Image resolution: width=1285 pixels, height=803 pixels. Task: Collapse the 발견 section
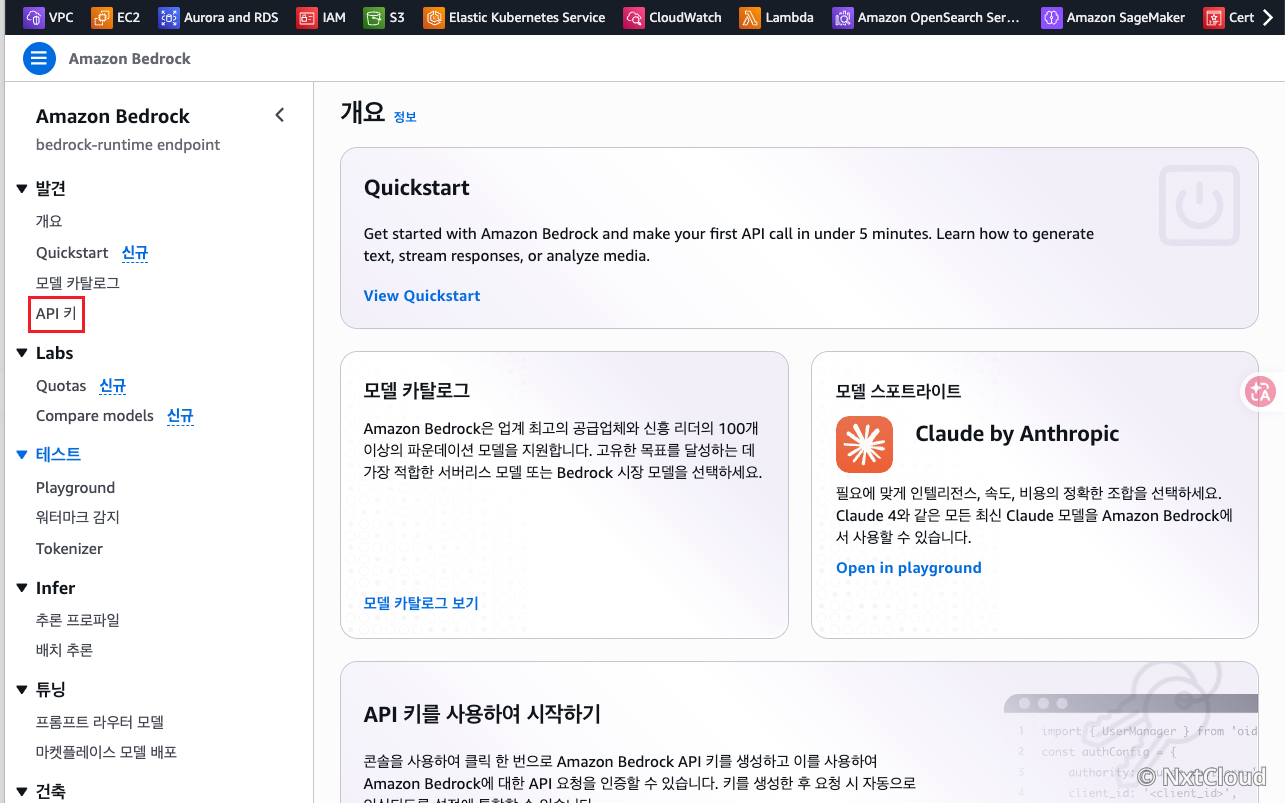click(x=22, y=188)
